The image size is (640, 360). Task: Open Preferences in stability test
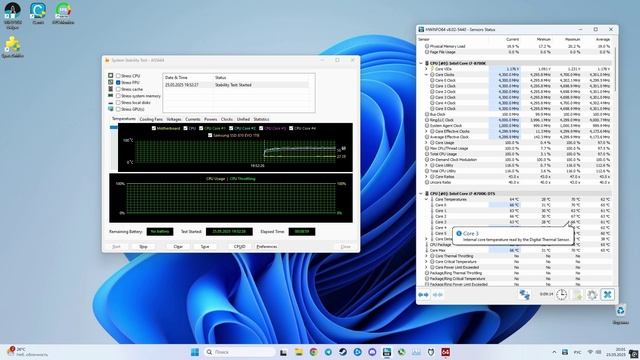tap(267, 247)
